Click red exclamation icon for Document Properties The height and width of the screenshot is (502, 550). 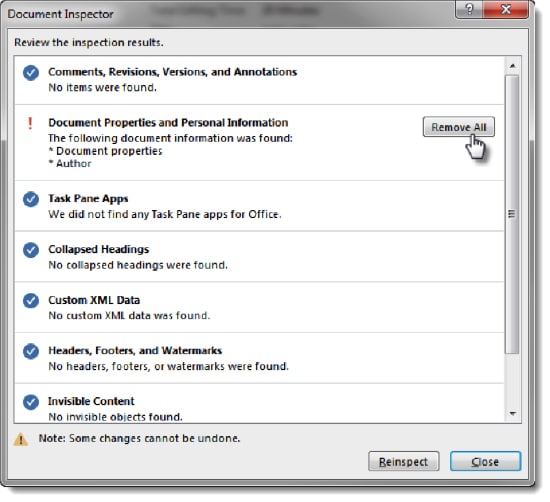coord(30,123)
